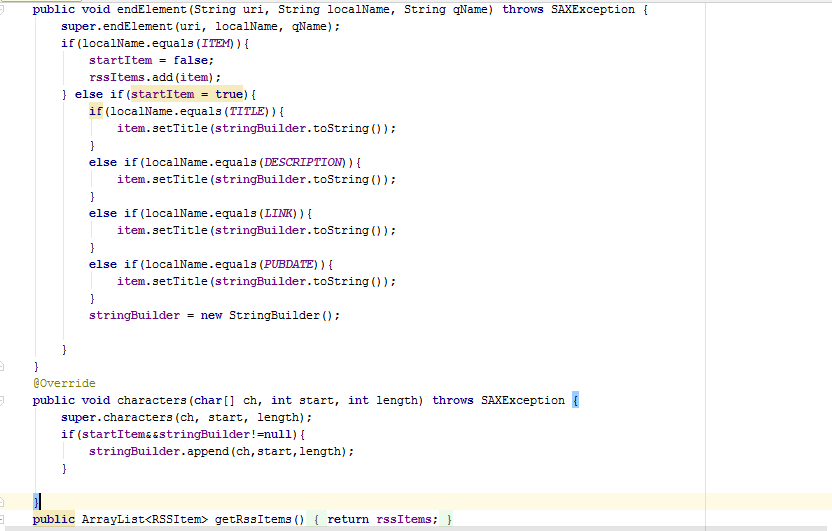Click the PUBDATE constant
This screenshot has height=531, width=832.
289,264
